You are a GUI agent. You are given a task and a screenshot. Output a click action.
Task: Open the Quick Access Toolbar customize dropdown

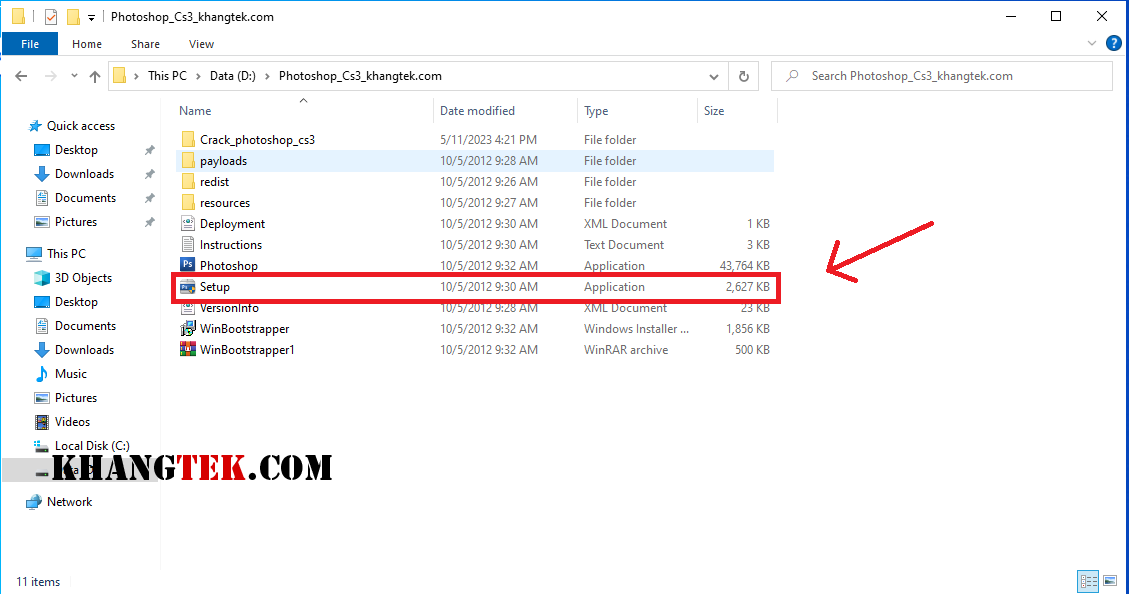[92, 18]
